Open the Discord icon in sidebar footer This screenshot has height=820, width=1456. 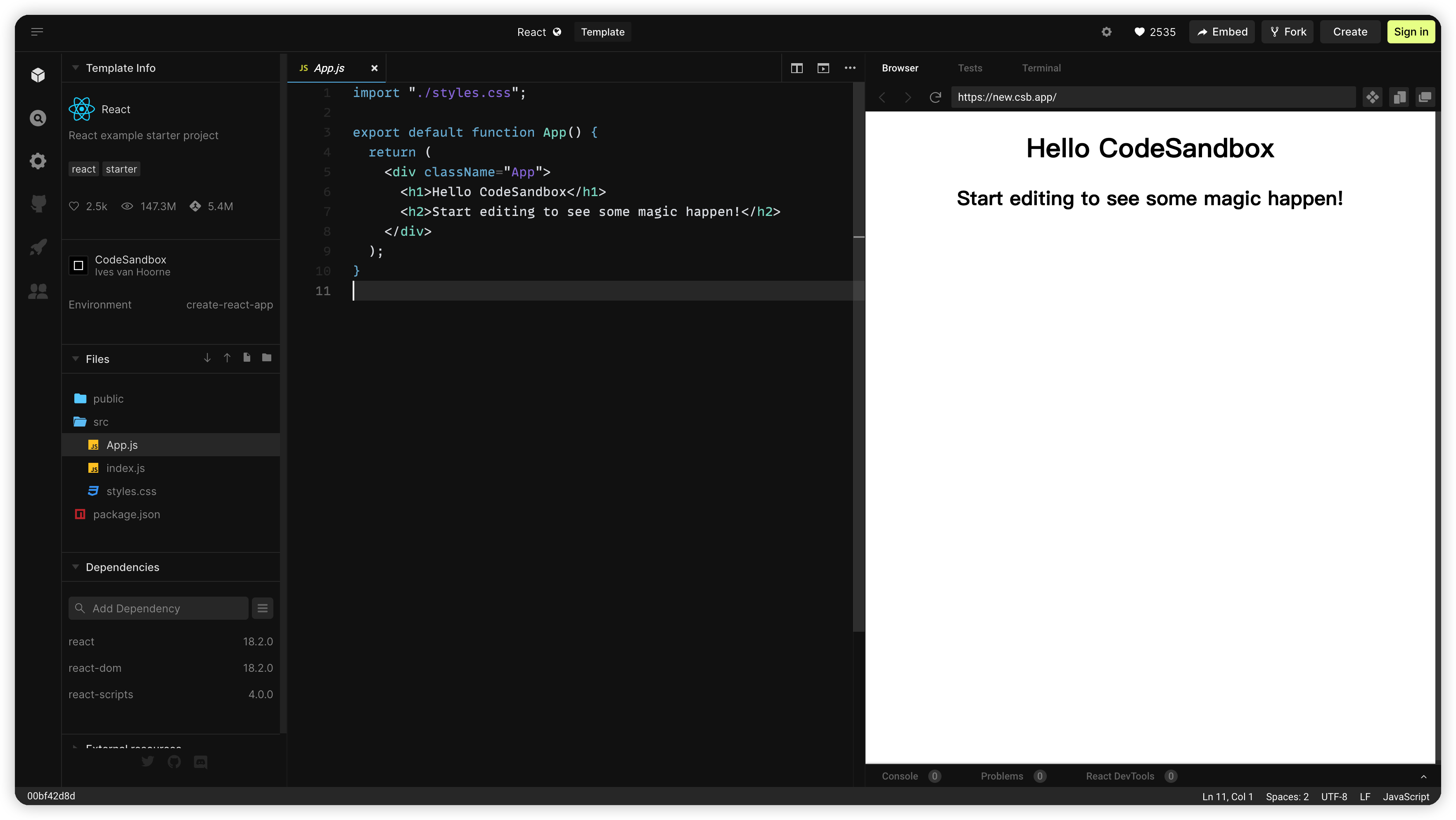[201, 762]
